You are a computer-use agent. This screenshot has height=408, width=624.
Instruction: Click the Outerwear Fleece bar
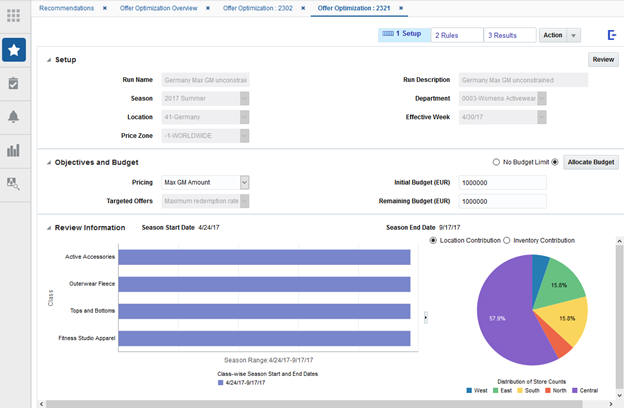(264, 284)
